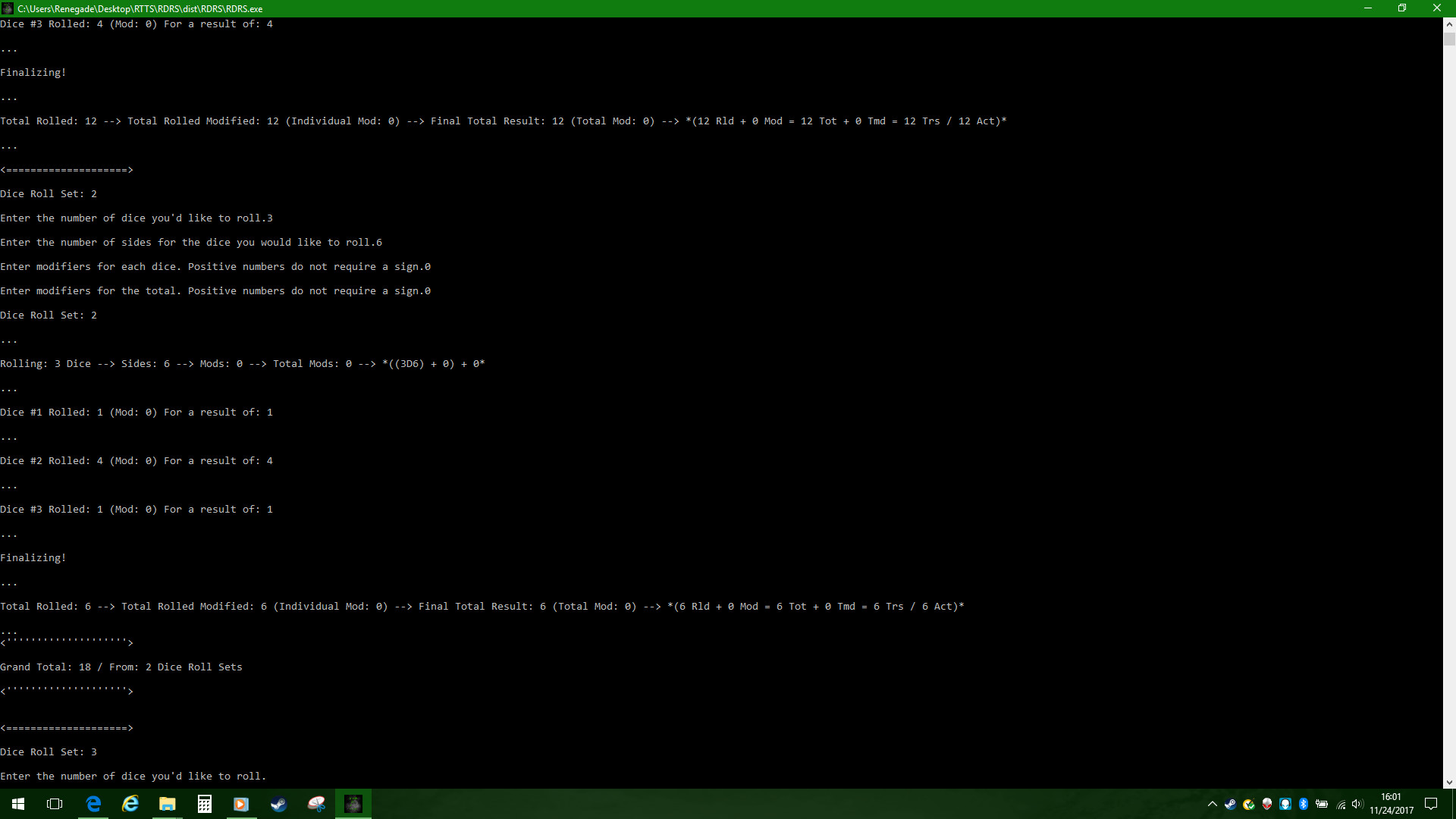Image resolution: width=1456 pixels, height=819 pixels.
Task: Open Action Center from the system tray
Action: click(x=1430, y=804)
